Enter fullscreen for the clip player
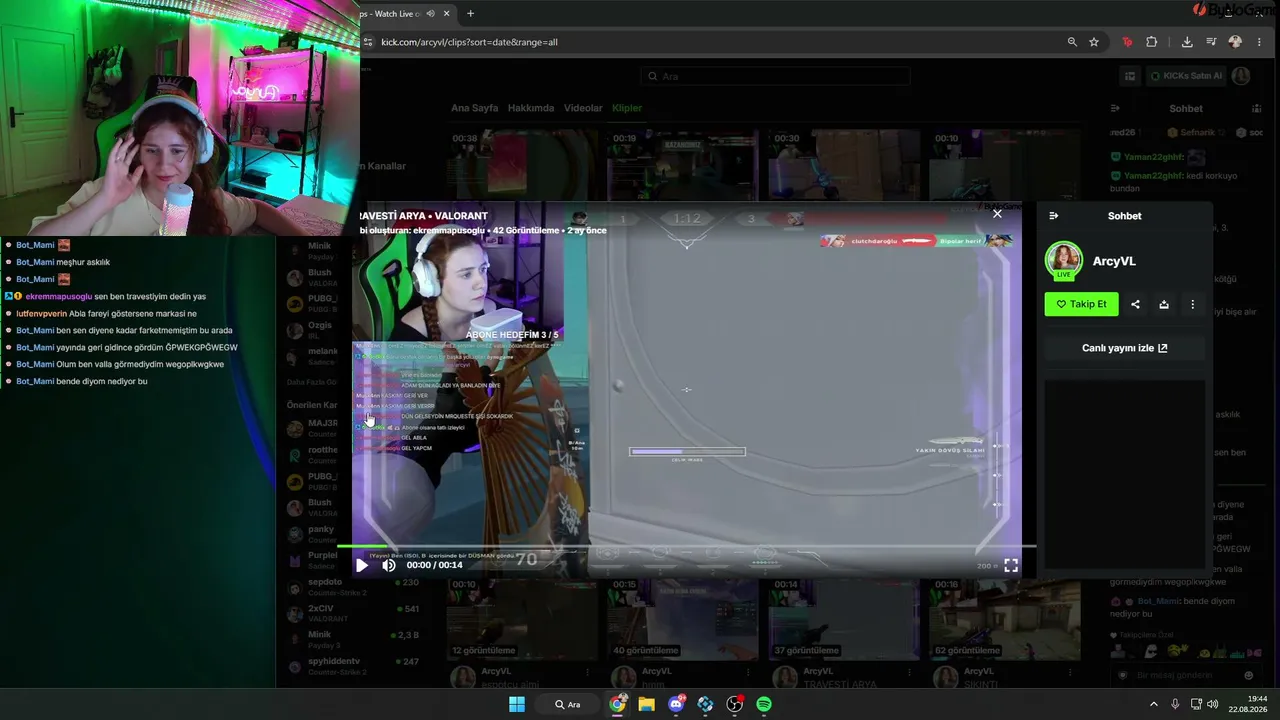The width and height of the screenshot is (1280, 720). [1011, 565]
